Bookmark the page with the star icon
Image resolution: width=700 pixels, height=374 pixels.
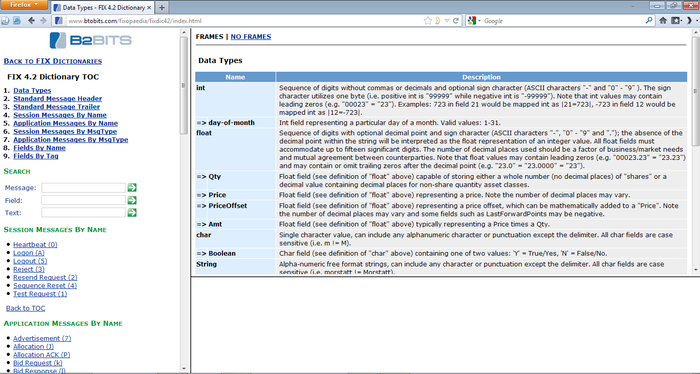pos(427,21)
